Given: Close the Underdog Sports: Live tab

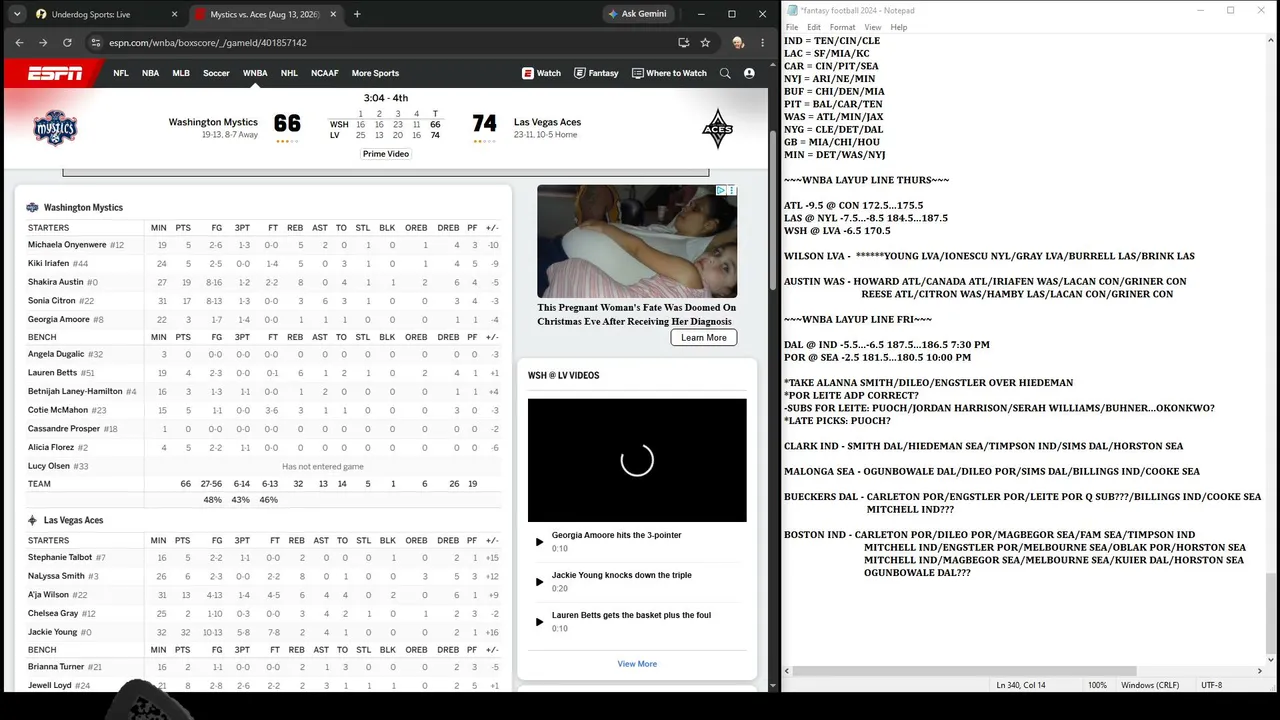Looking at the screenshot, I should pos(175,14).
